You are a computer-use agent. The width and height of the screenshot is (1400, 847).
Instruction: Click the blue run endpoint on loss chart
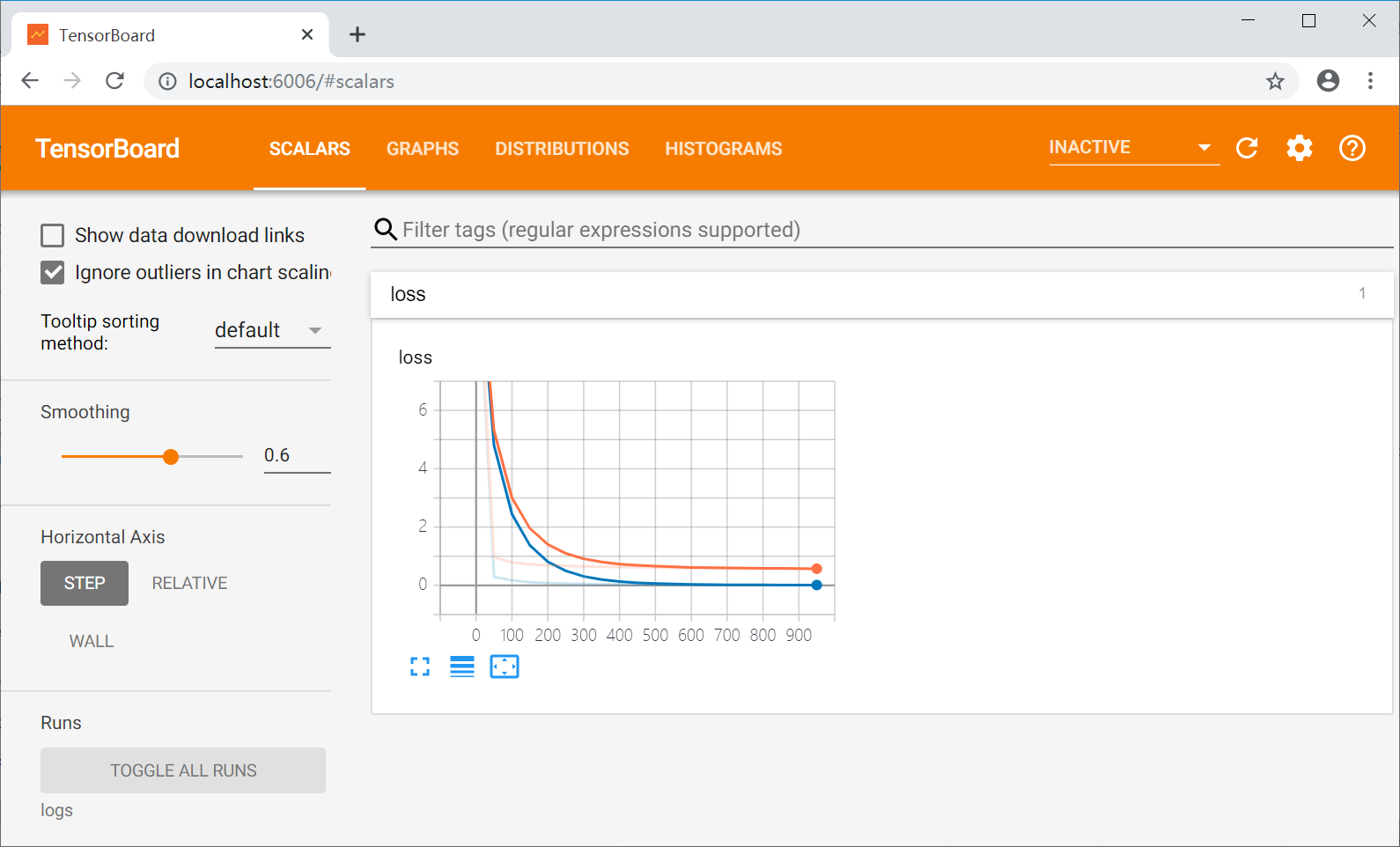click(x=817, y=585)
